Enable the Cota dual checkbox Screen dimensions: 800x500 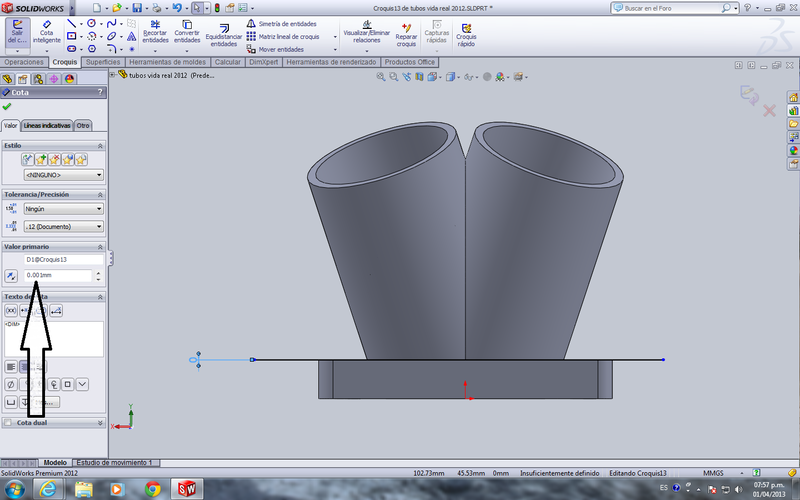(x=8, y=422)
